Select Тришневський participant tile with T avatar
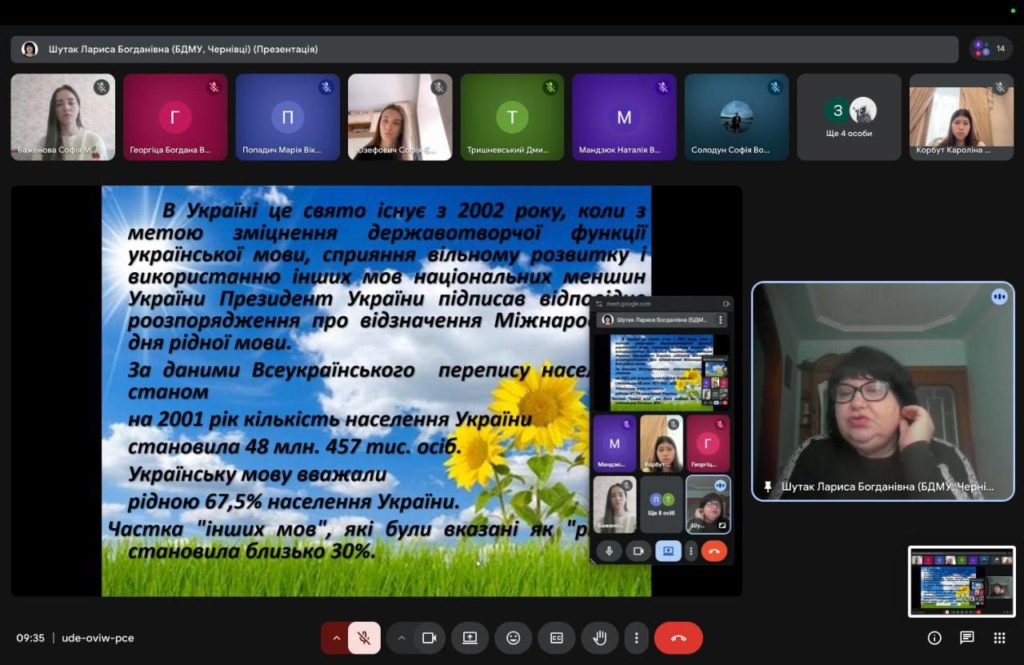The height and width of the screenshot is (665, 1024). 512,117
